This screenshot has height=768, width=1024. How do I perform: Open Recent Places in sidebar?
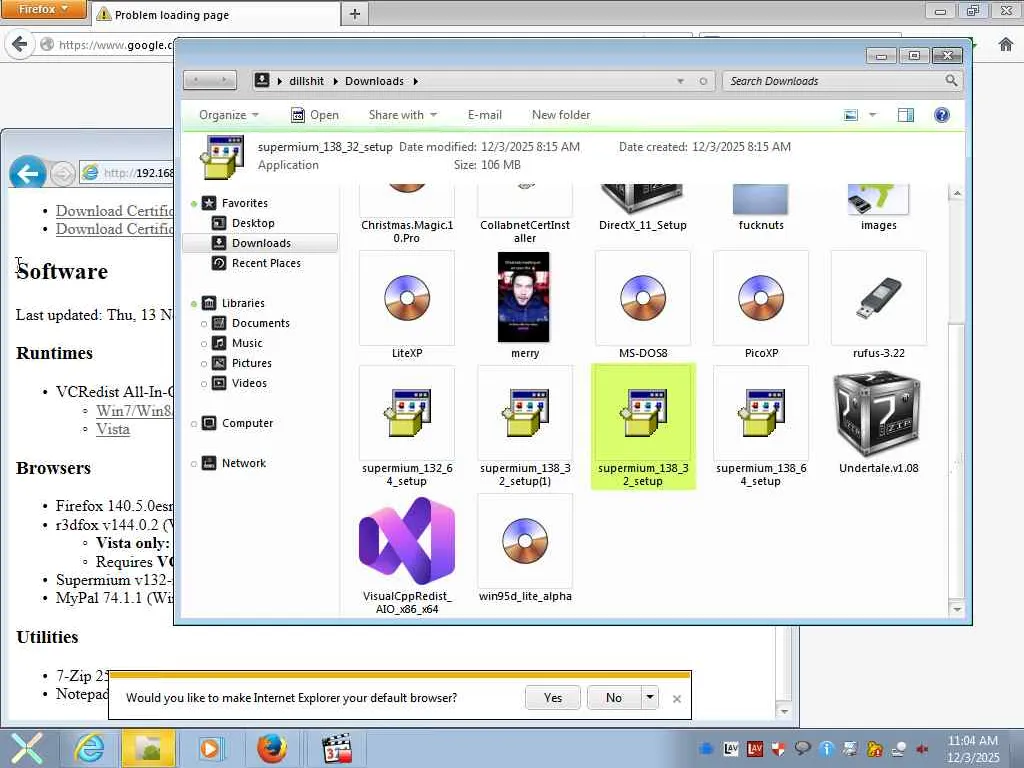tap(266, 263)
